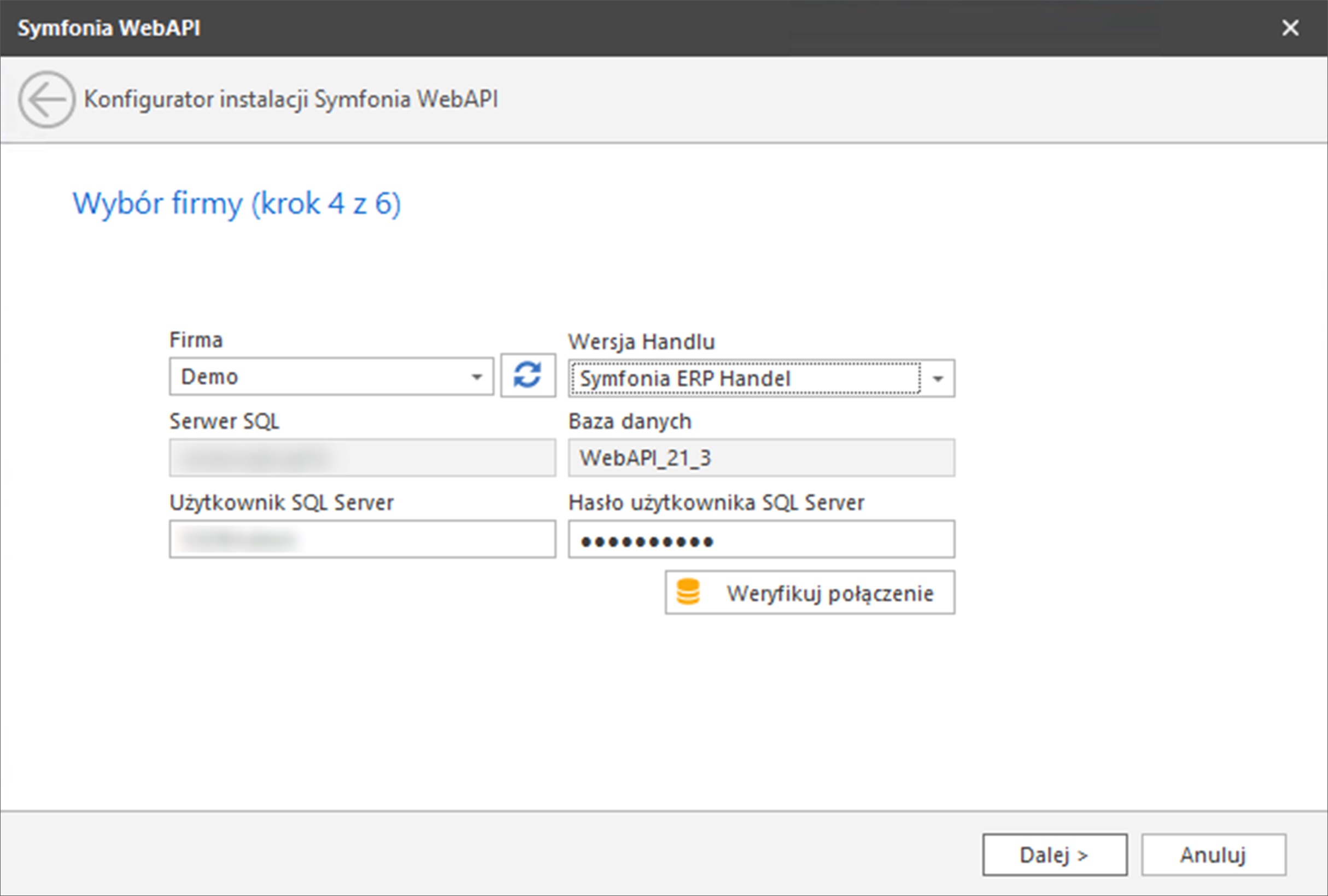Click the Symfonia WebAPI title bar text

coord(109,27)
